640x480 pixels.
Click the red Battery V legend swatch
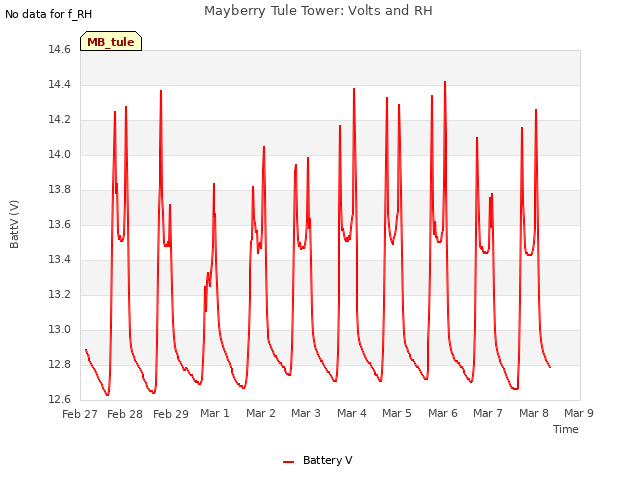[289, 462]
